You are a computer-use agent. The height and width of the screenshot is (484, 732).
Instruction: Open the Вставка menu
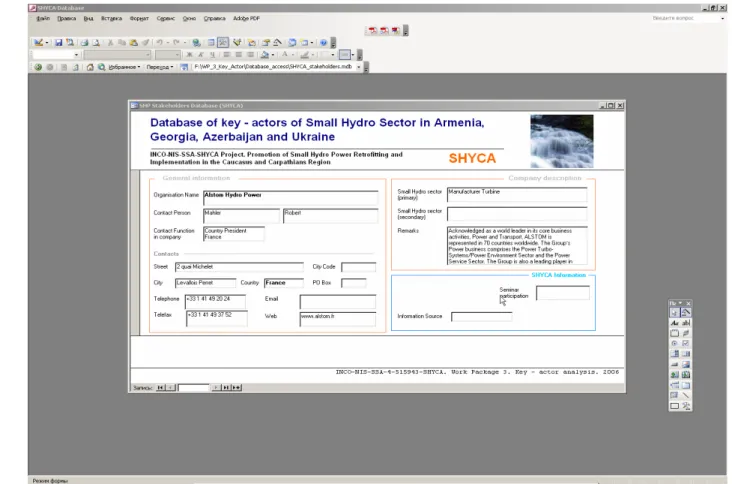[x=111, y=18]
